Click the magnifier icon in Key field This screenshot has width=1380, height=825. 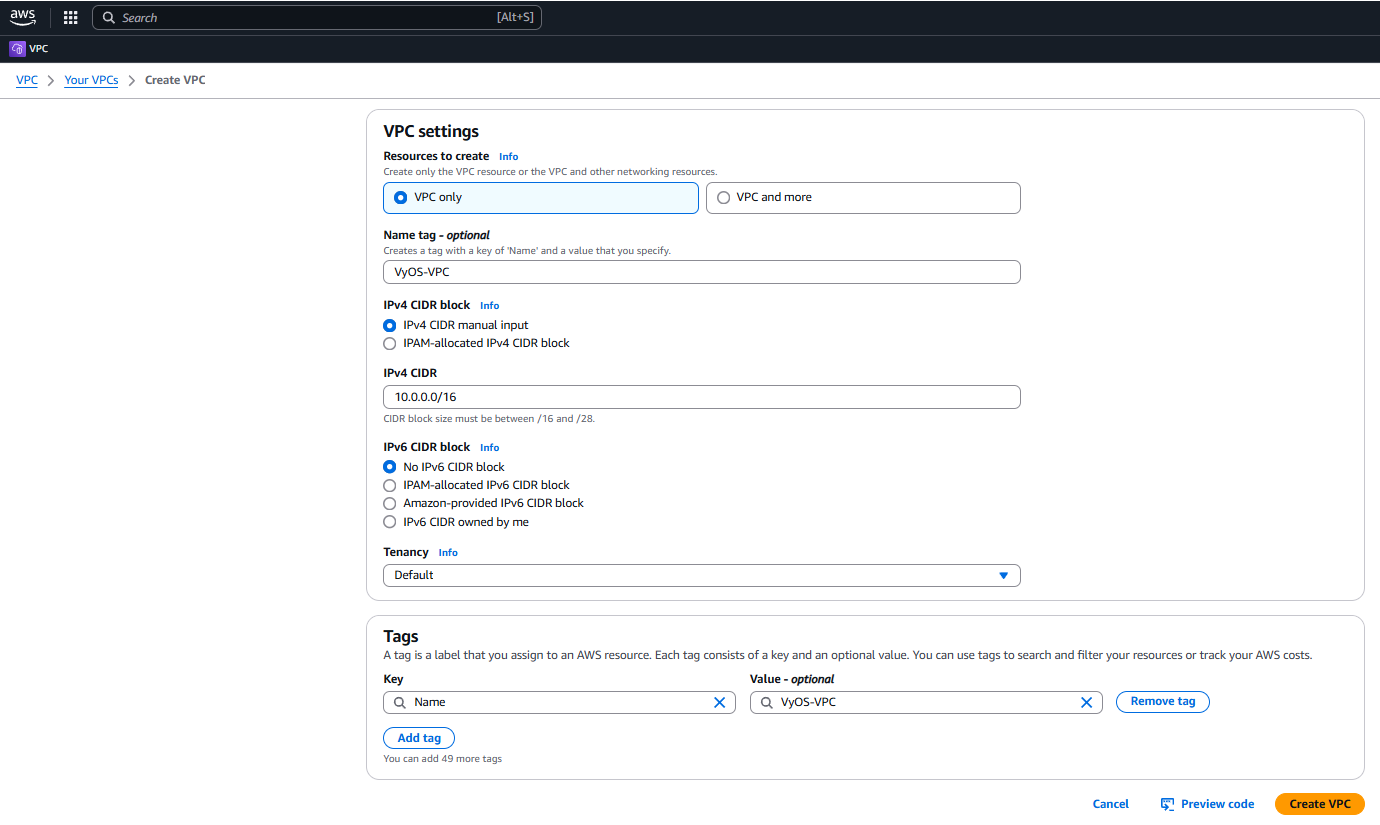(x=399, y=703)
